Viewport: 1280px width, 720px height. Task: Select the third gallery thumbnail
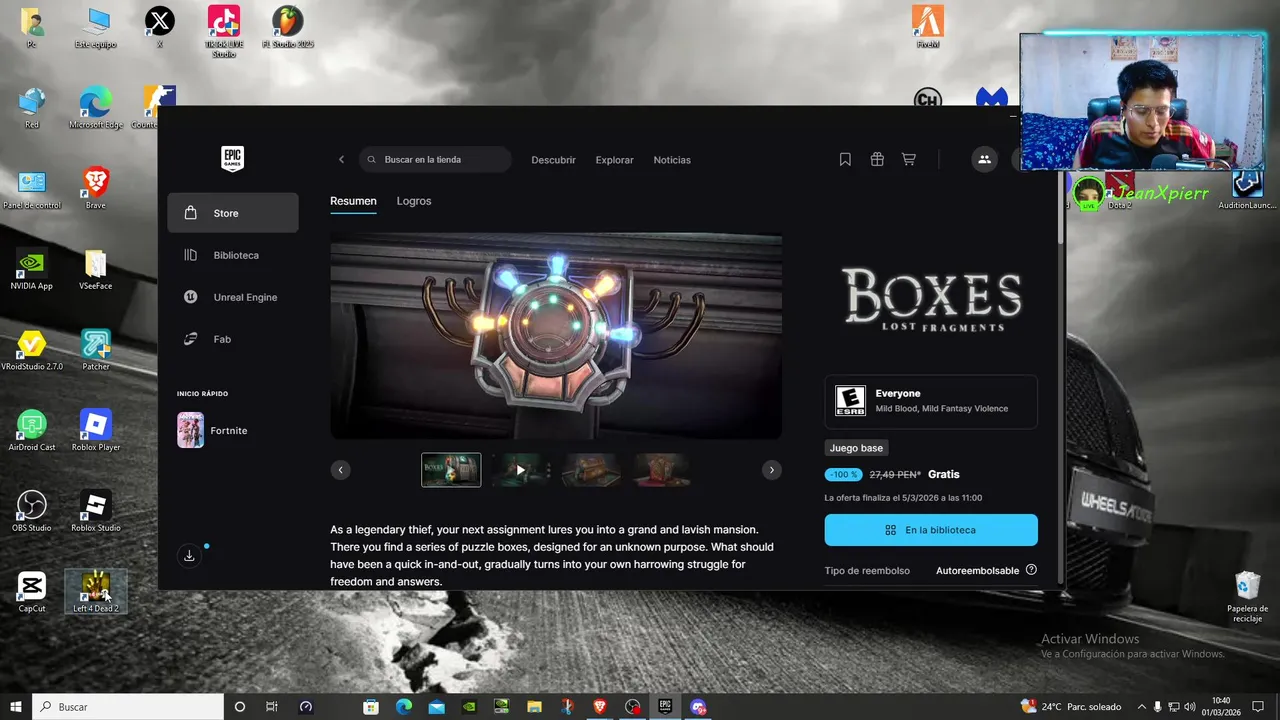(x=590, y=470)
